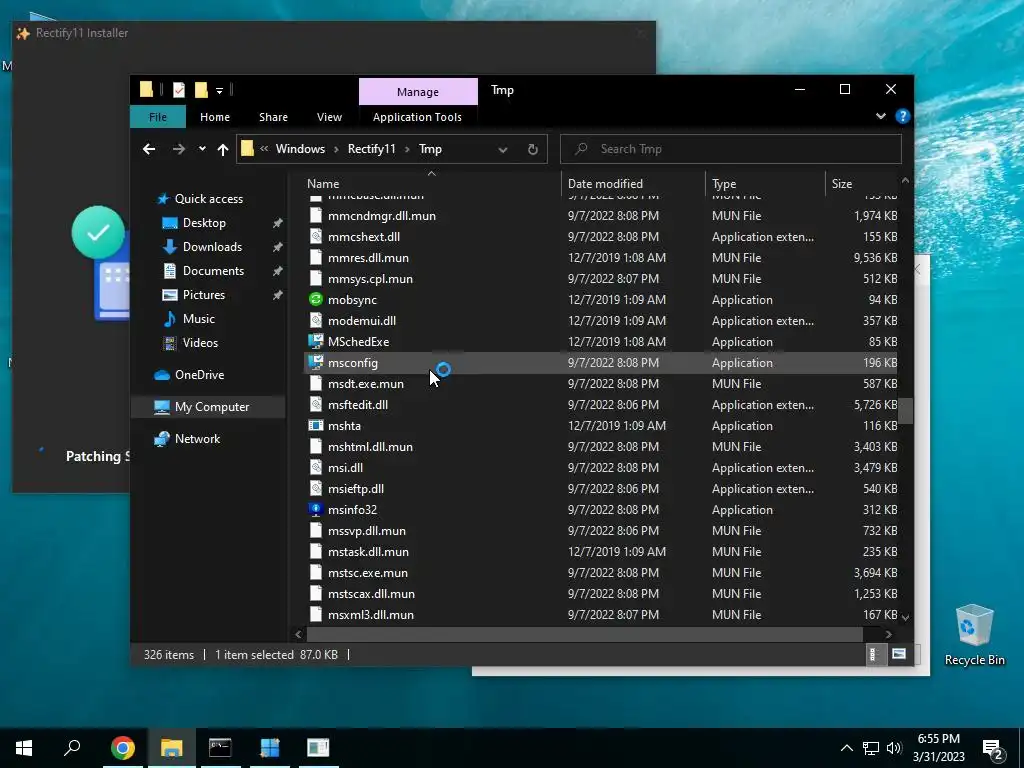
Task: Open Downloads in the navigation pane
Action: (x=212, y=247)
